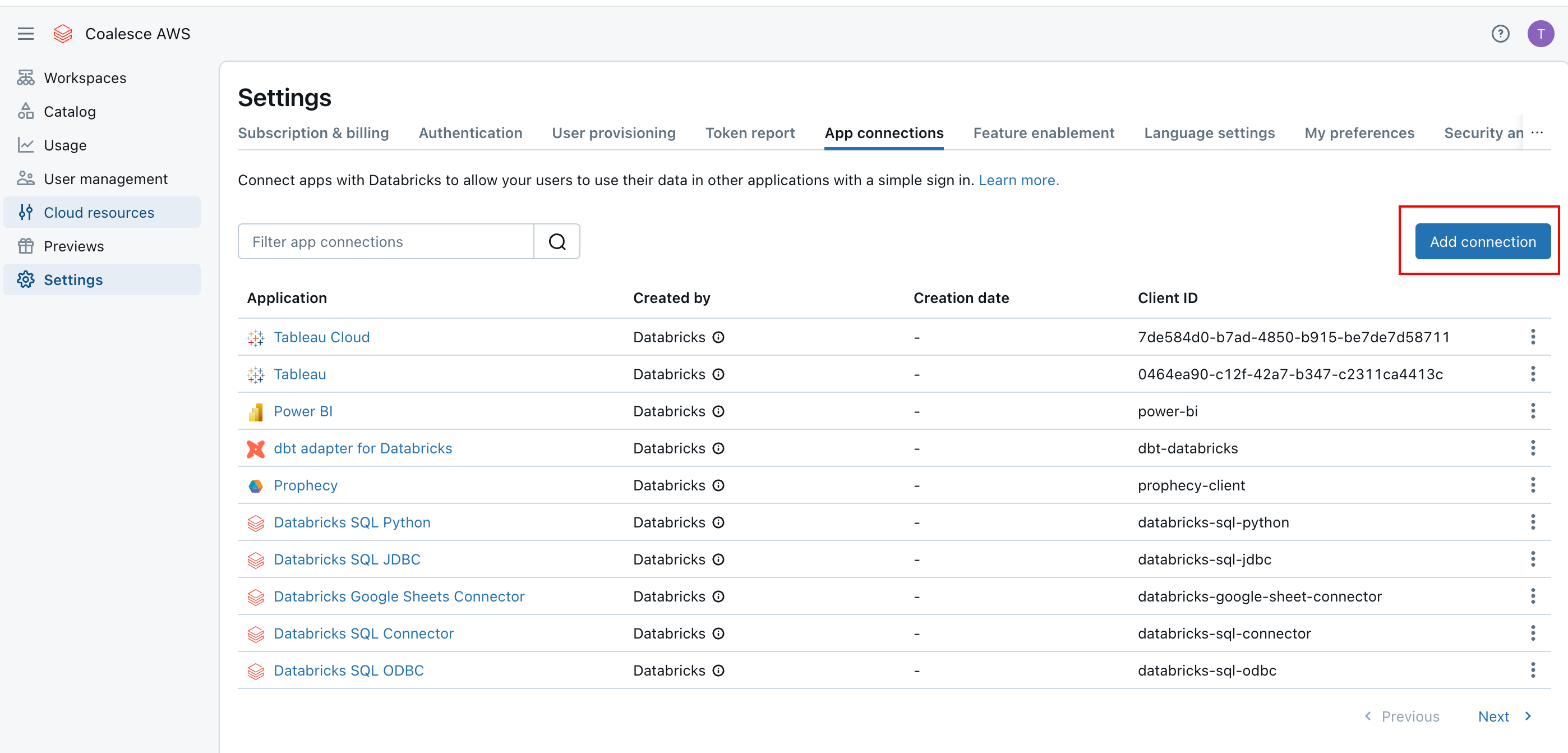Open Databricks SQL Connector link
1568x753 pixels.
[x=363, y=634]
